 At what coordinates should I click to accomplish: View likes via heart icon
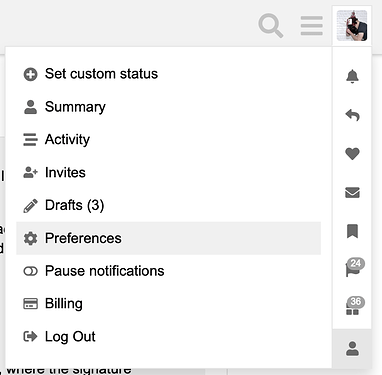(x=352, y=154)
